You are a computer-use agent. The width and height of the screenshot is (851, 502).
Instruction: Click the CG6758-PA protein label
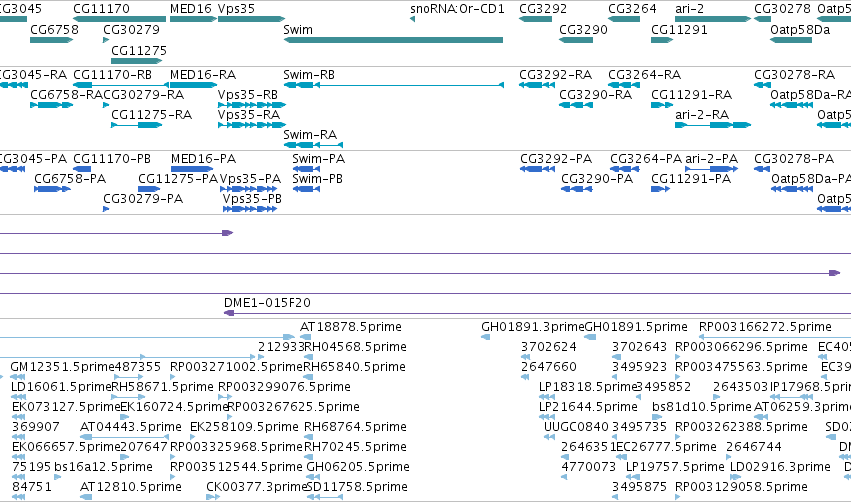click(x=70, y=179)
